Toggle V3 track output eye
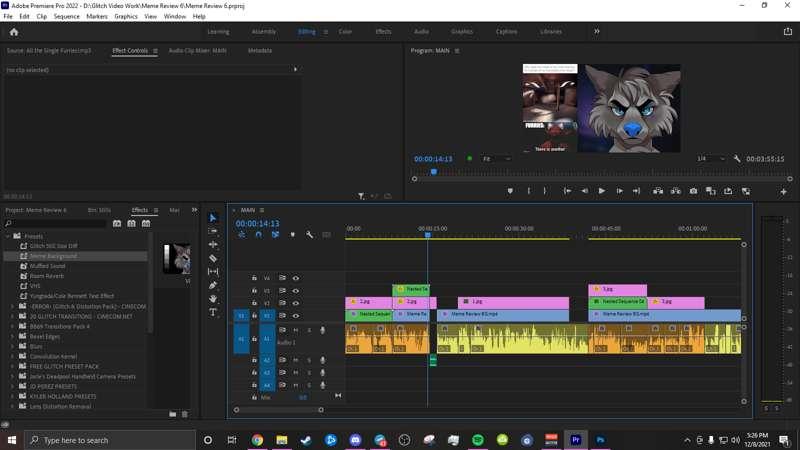 point(295,291)
